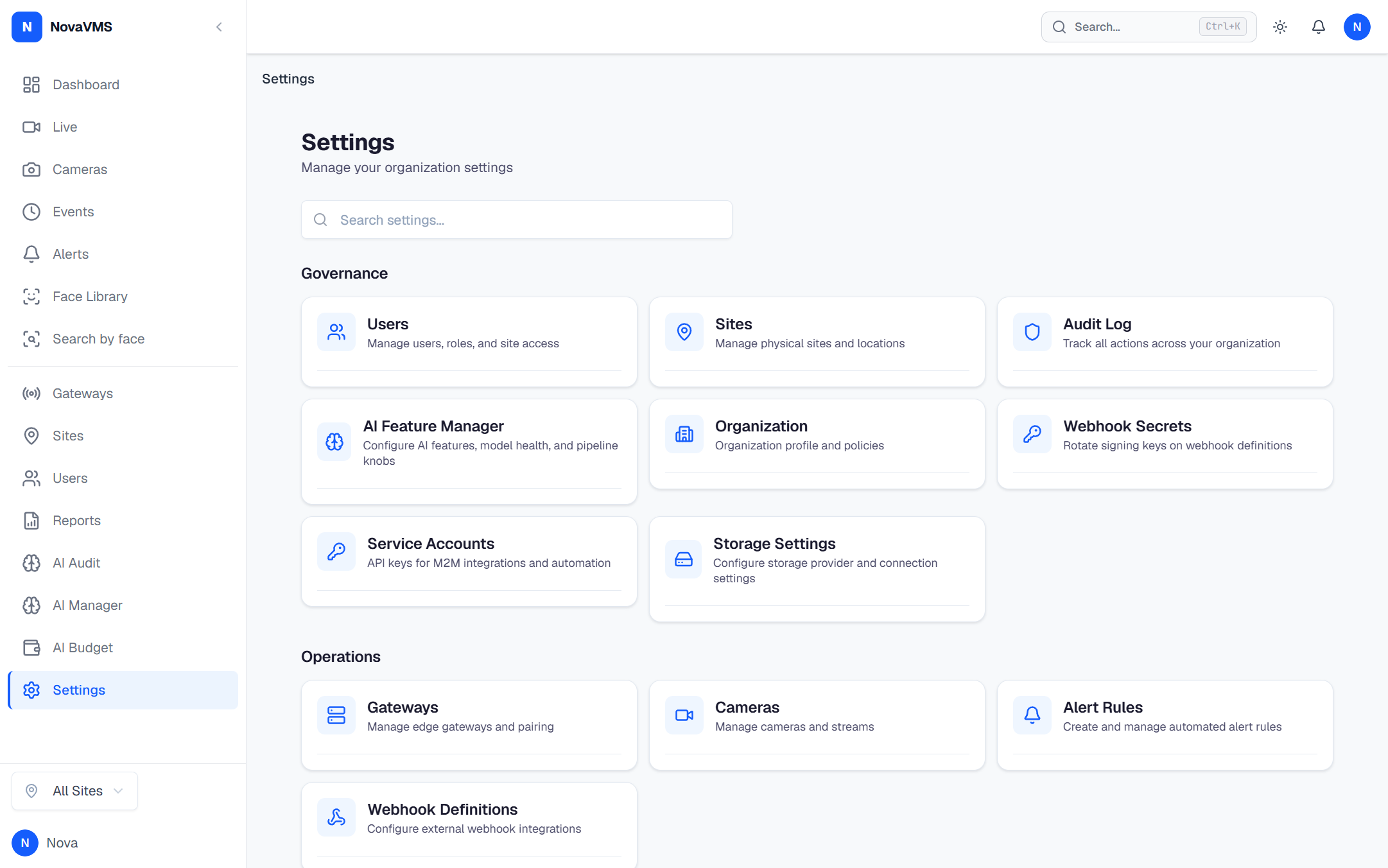Click the Organization building icon
The image size is (1388, 868).
pos(684,434)
